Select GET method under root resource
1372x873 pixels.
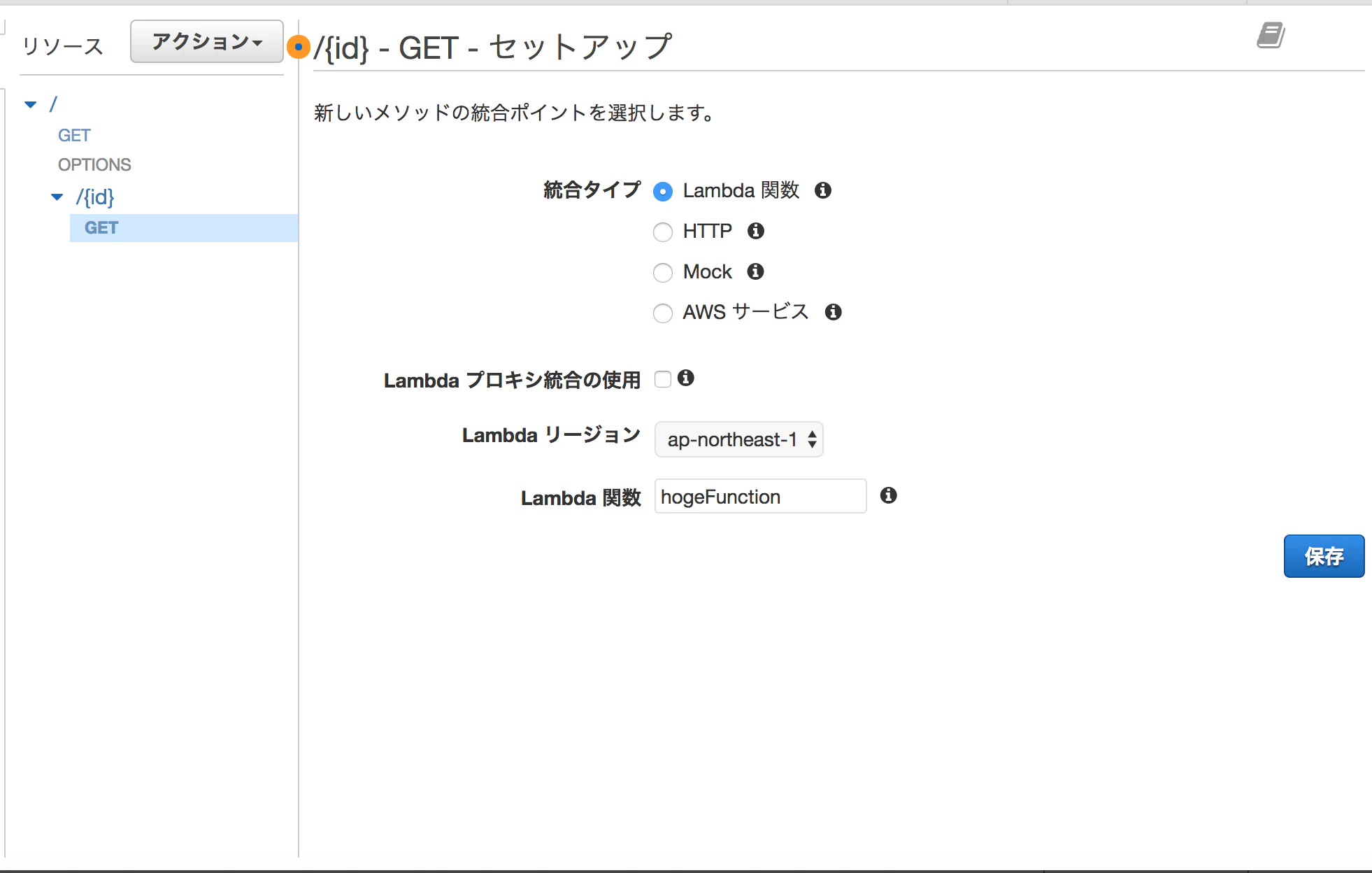pyautogui.click(x=74, y=135)
